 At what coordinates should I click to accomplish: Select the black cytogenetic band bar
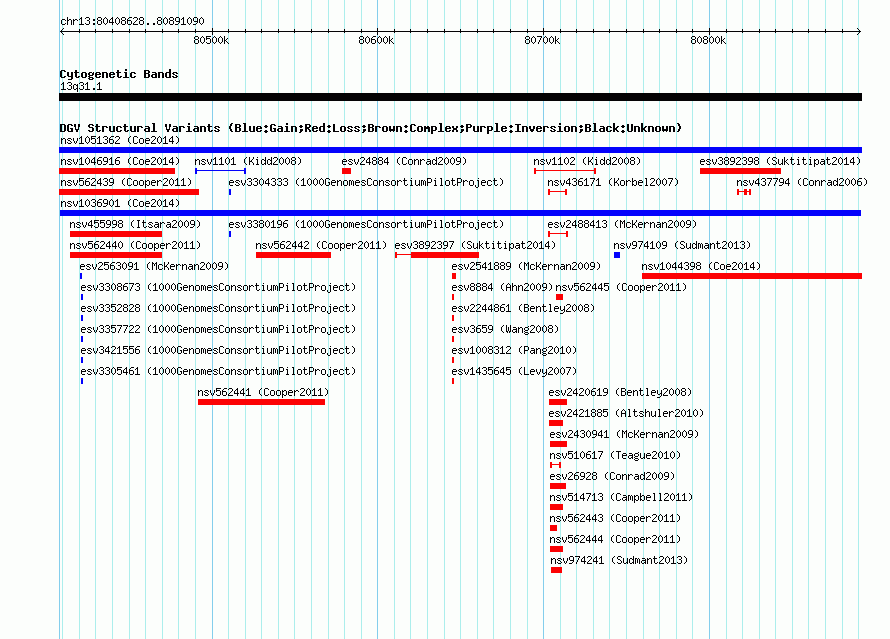(460, 97)
